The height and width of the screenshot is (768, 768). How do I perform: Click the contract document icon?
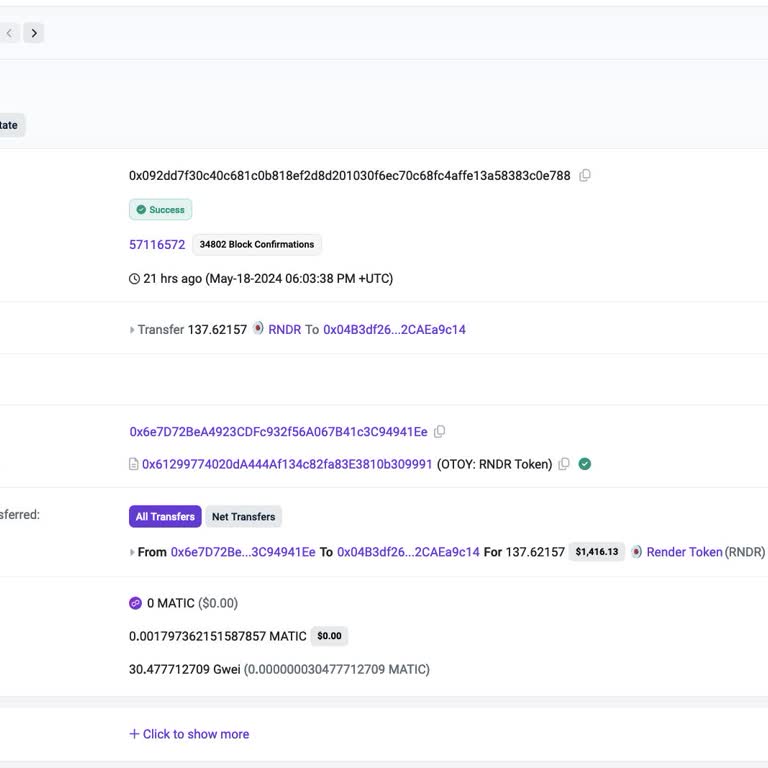point(133,464)
